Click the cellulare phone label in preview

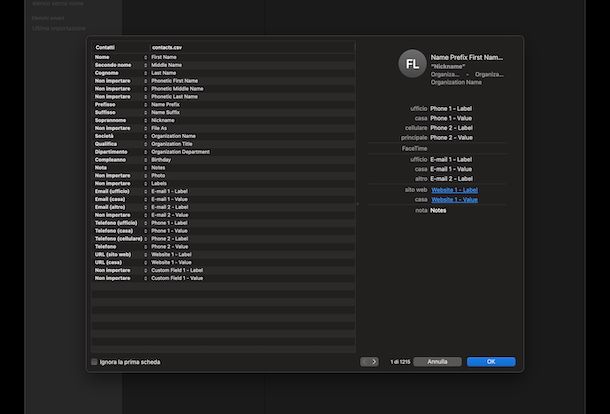coord(416,128)
